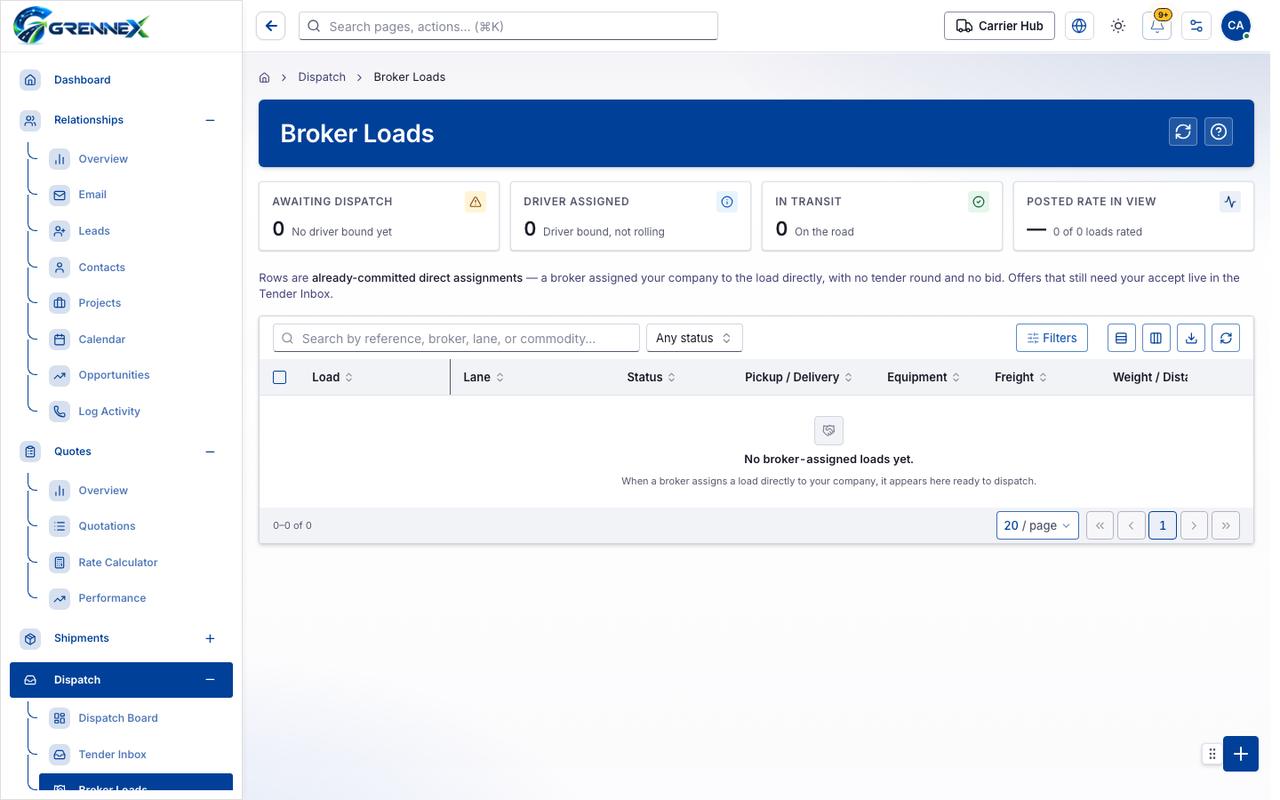
Task: Expand the Shipments sidebar section
Action: 210,638
